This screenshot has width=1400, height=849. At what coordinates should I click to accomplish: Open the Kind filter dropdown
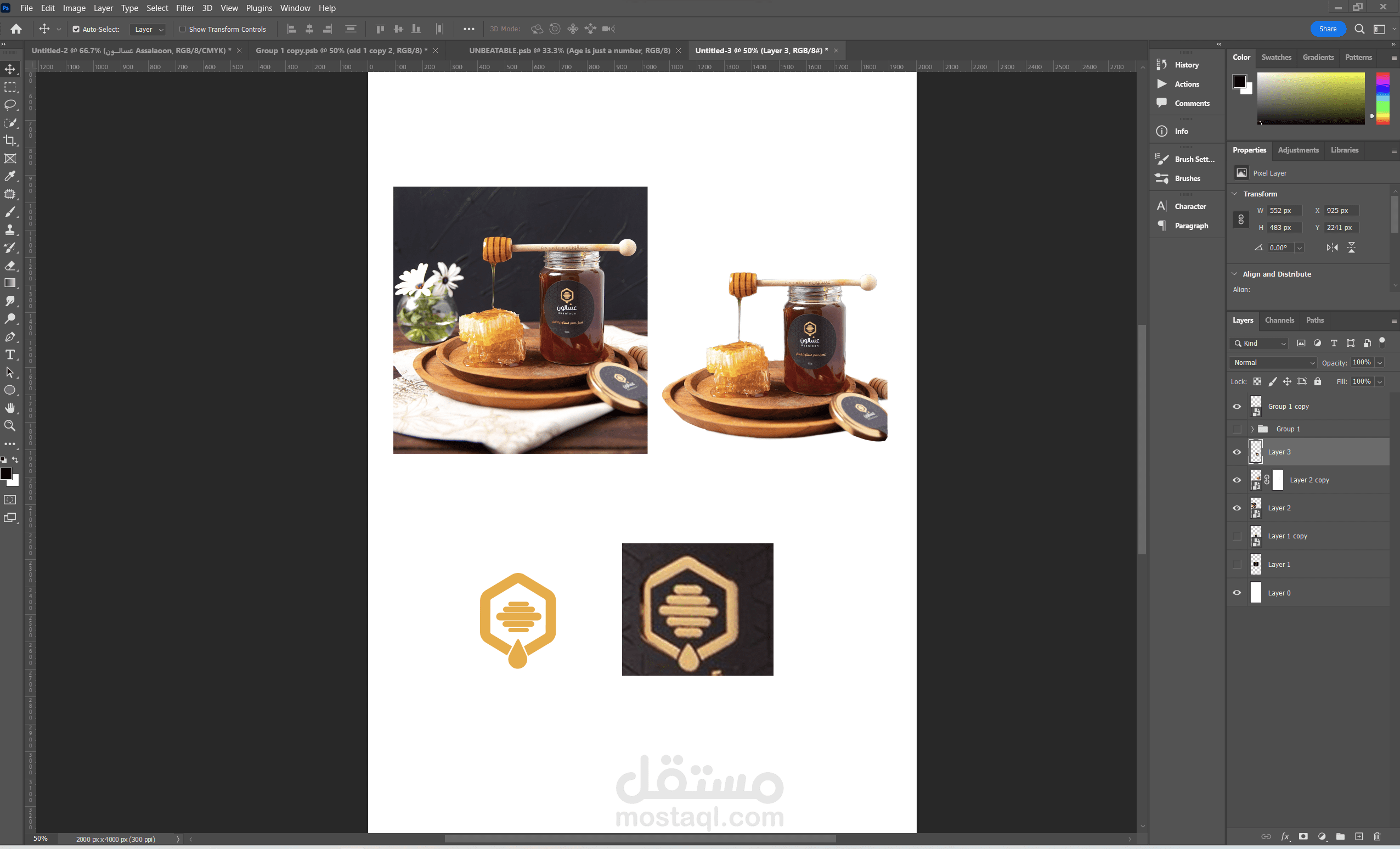(1259, 343)
